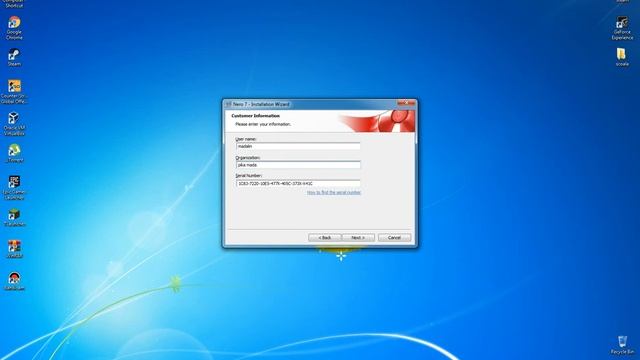The image size is (640, 360).
Task: Open the GeForce Experience desktop shortcut
Action: 622,28
